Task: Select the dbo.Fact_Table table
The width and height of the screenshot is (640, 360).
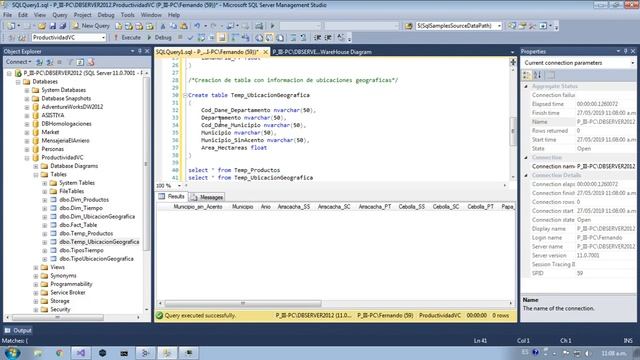Action: pyautogui.click(x=78, y=225)
